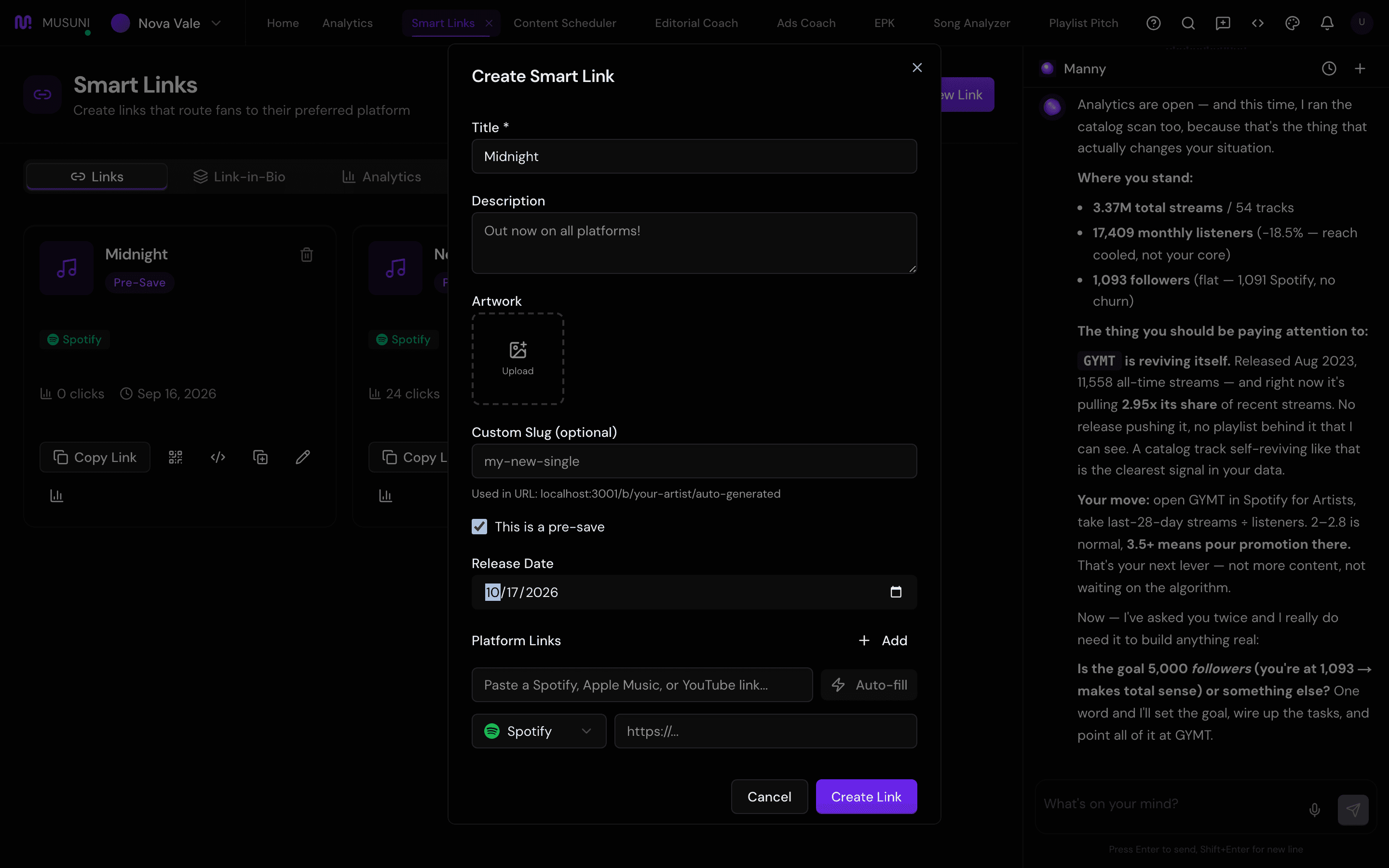Open Song Analyzer

[x=972, y=23]
